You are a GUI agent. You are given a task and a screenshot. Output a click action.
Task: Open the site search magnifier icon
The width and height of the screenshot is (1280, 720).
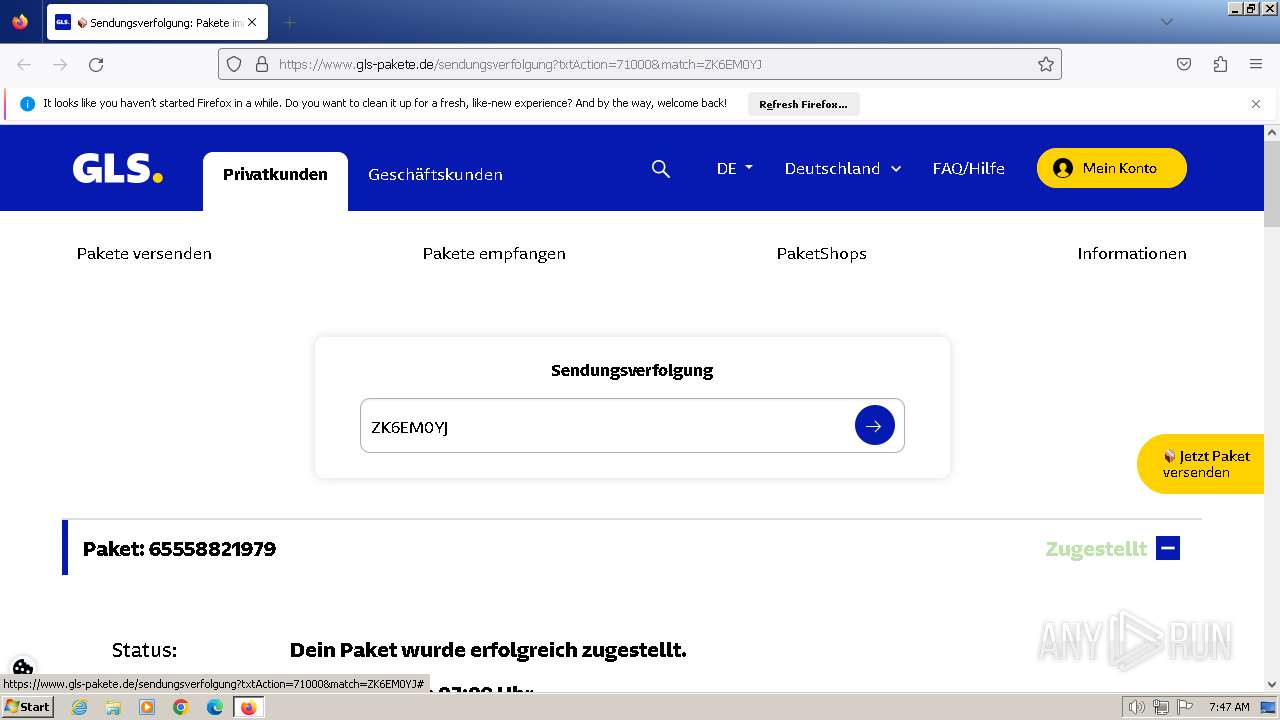[661, 169]
